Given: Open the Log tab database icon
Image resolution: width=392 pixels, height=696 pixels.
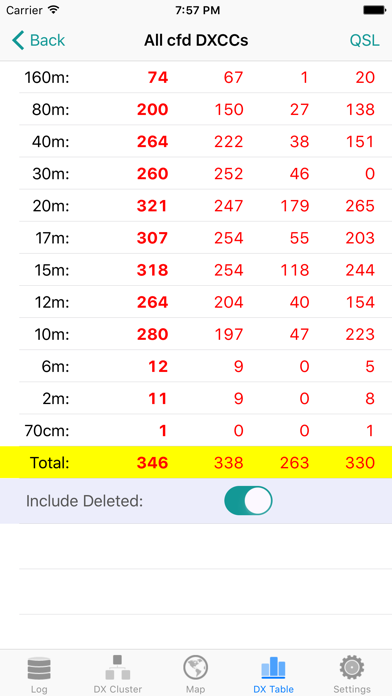Looking at the screenshot, I should [x=39, y=669].
